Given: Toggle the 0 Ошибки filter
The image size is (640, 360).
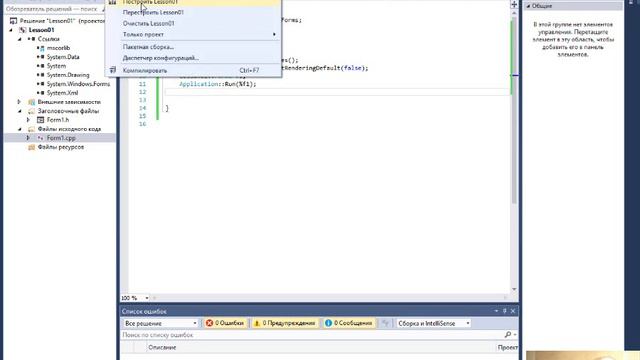Looking at the screenshot, I should (x=225, y=323).
